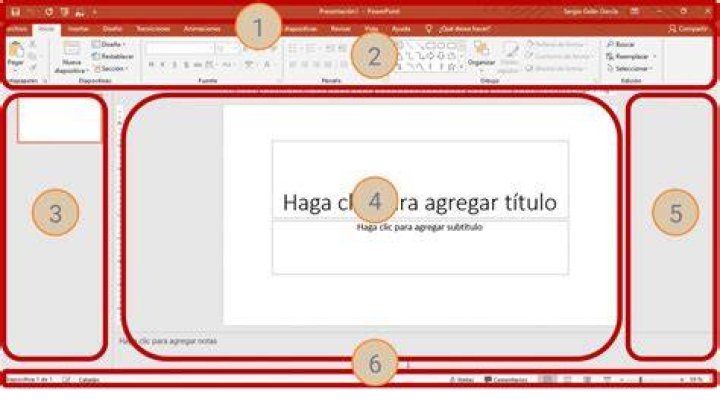Click the zoom slider in the status bar

pos(652,380)
